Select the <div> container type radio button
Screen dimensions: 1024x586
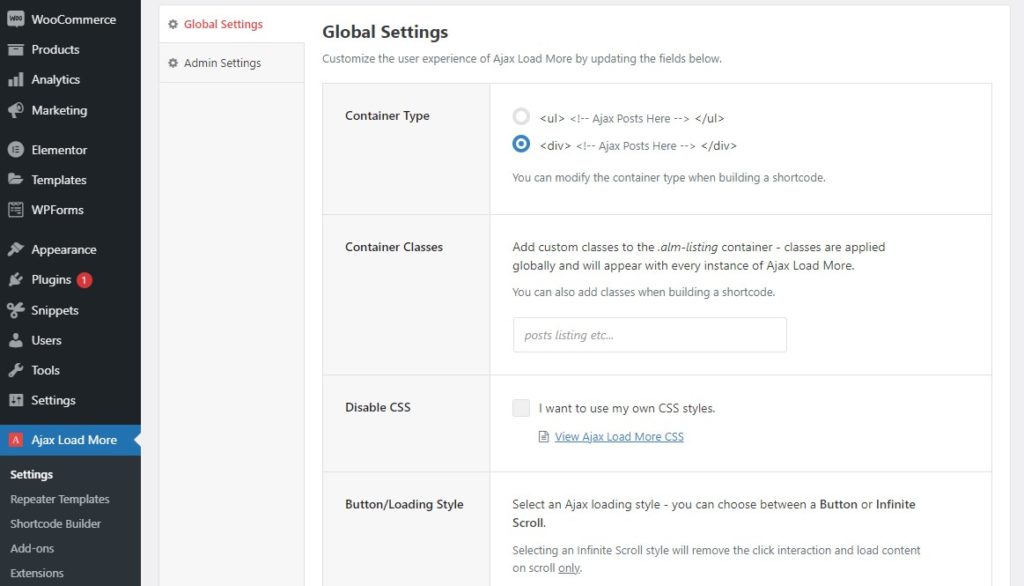[x=520, y=144]
